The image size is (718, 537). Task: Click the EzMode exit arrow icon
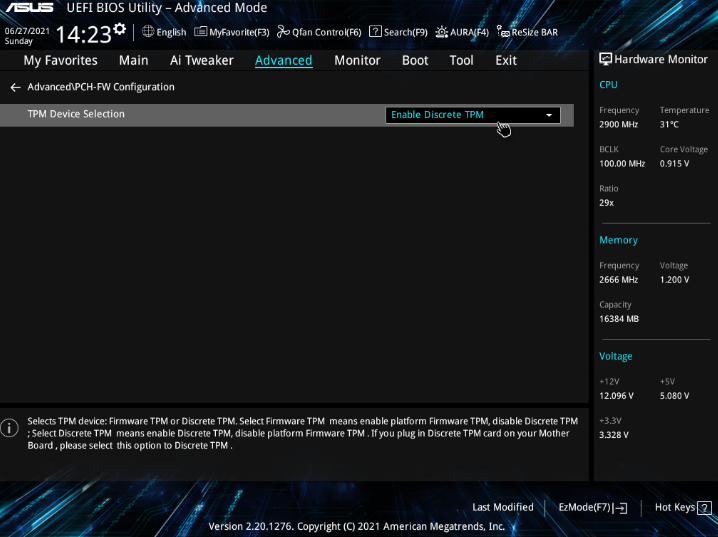pyautogui.click(x=620, y=508)
